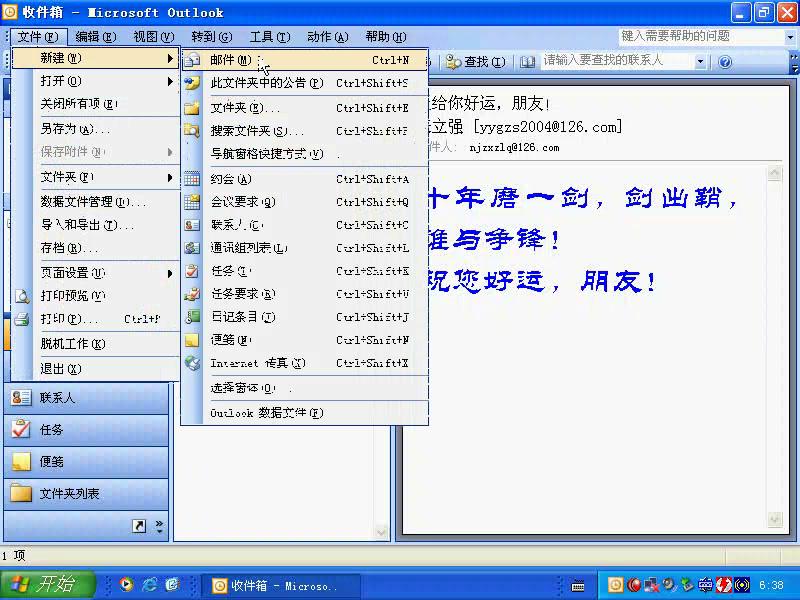Image resolution: width=800 pixels, height=600 pixels.
Task: Click the mail envelope icon in New submenu
Action: [192, 60]
